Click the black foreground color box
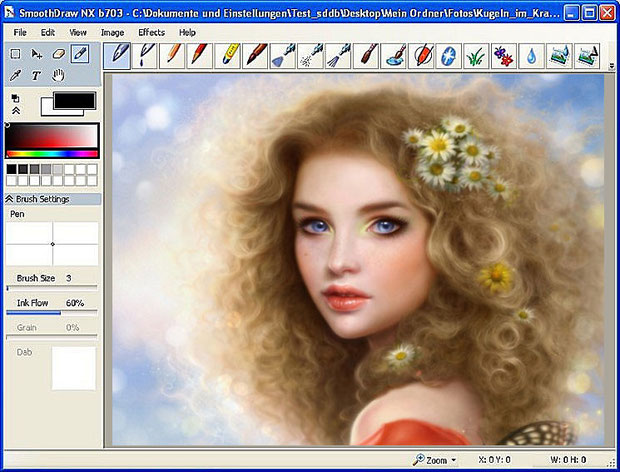 pos(74,100)
